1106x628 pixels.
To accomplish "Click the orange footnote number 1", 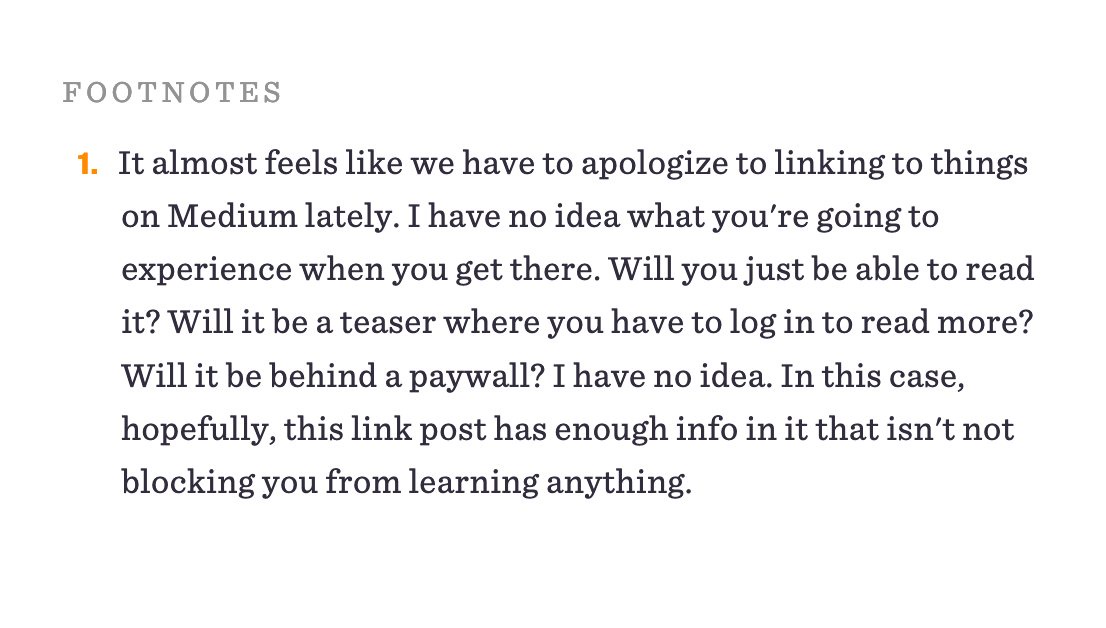I will point(87,164).
